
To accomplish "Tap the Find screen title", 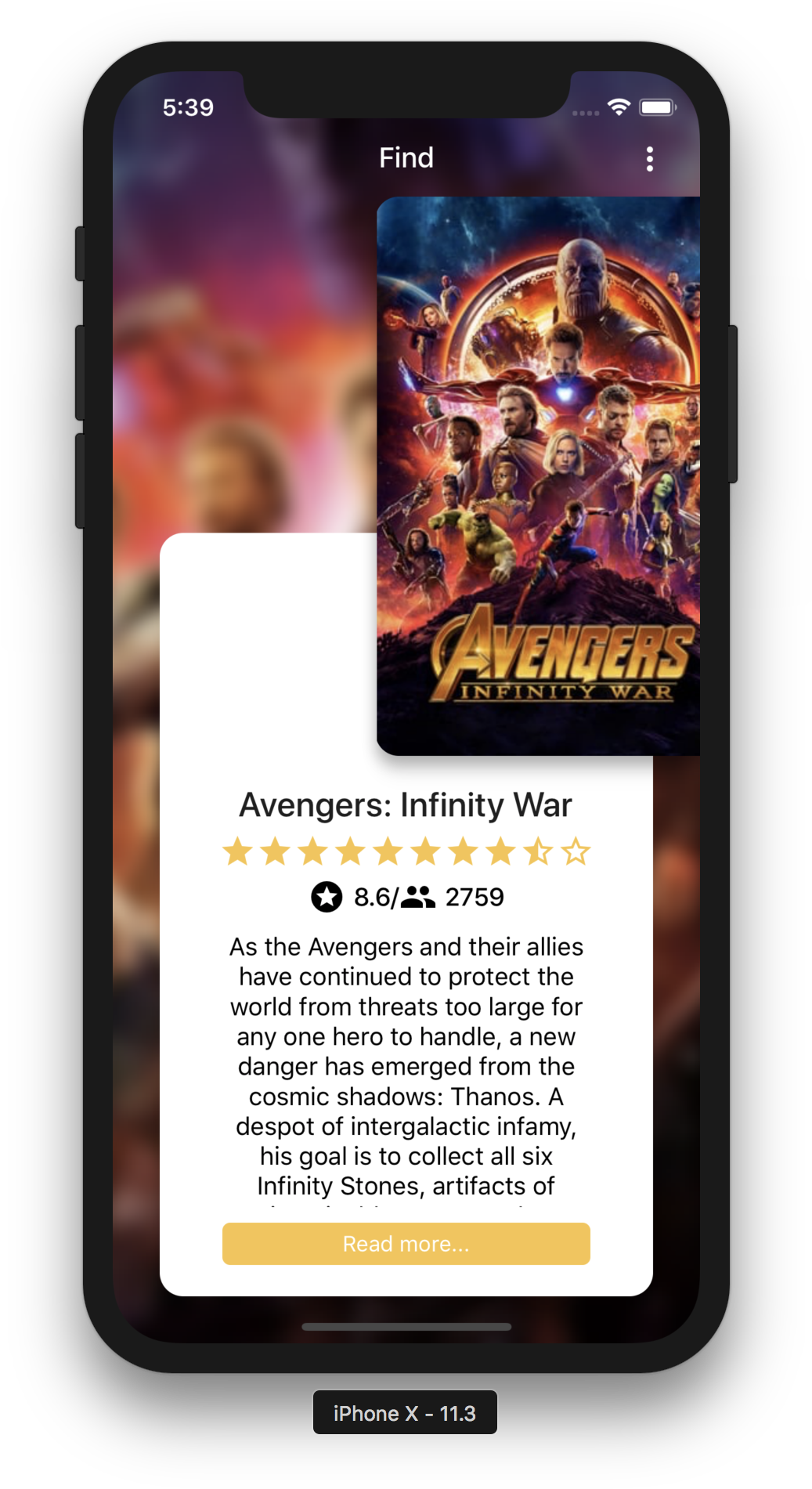I will coord(406,157).
